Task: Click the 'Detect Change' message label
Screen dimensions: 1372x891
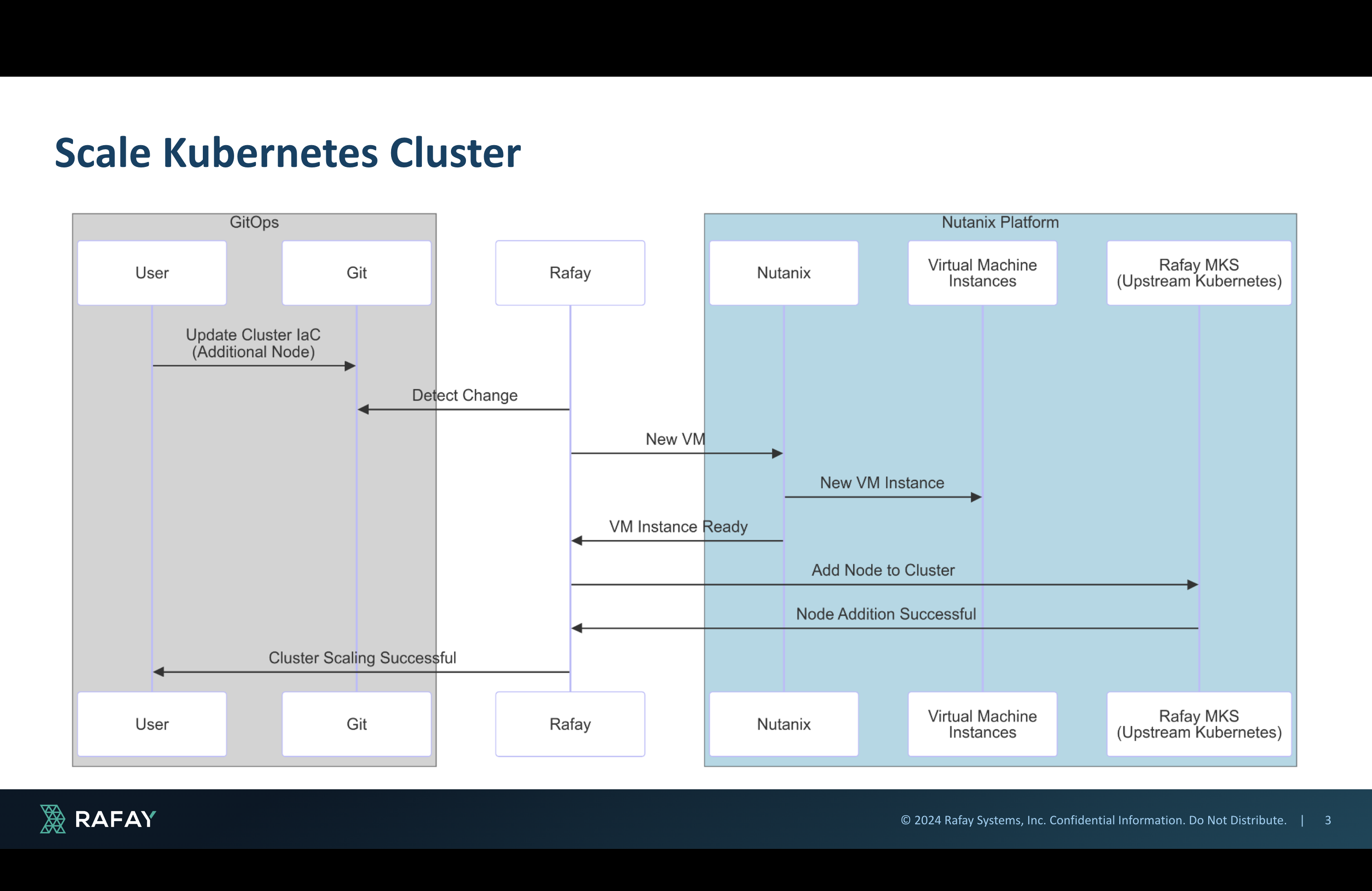Action: 465,395
